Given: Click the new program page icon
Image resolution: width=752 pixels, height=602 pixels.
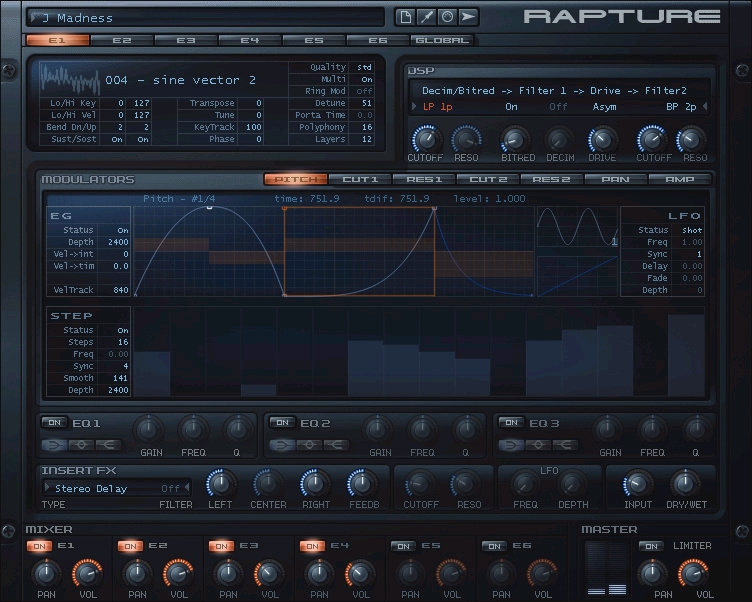Looking at the screenshot, I should (x=405, y=17).
